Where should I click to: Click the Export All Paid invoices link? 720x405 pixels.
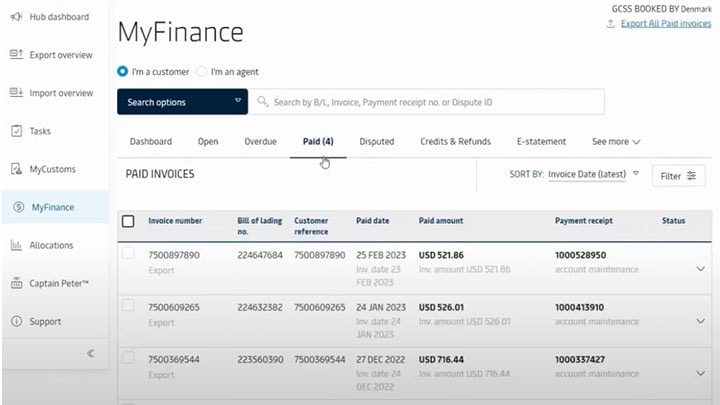click(665, 23)
